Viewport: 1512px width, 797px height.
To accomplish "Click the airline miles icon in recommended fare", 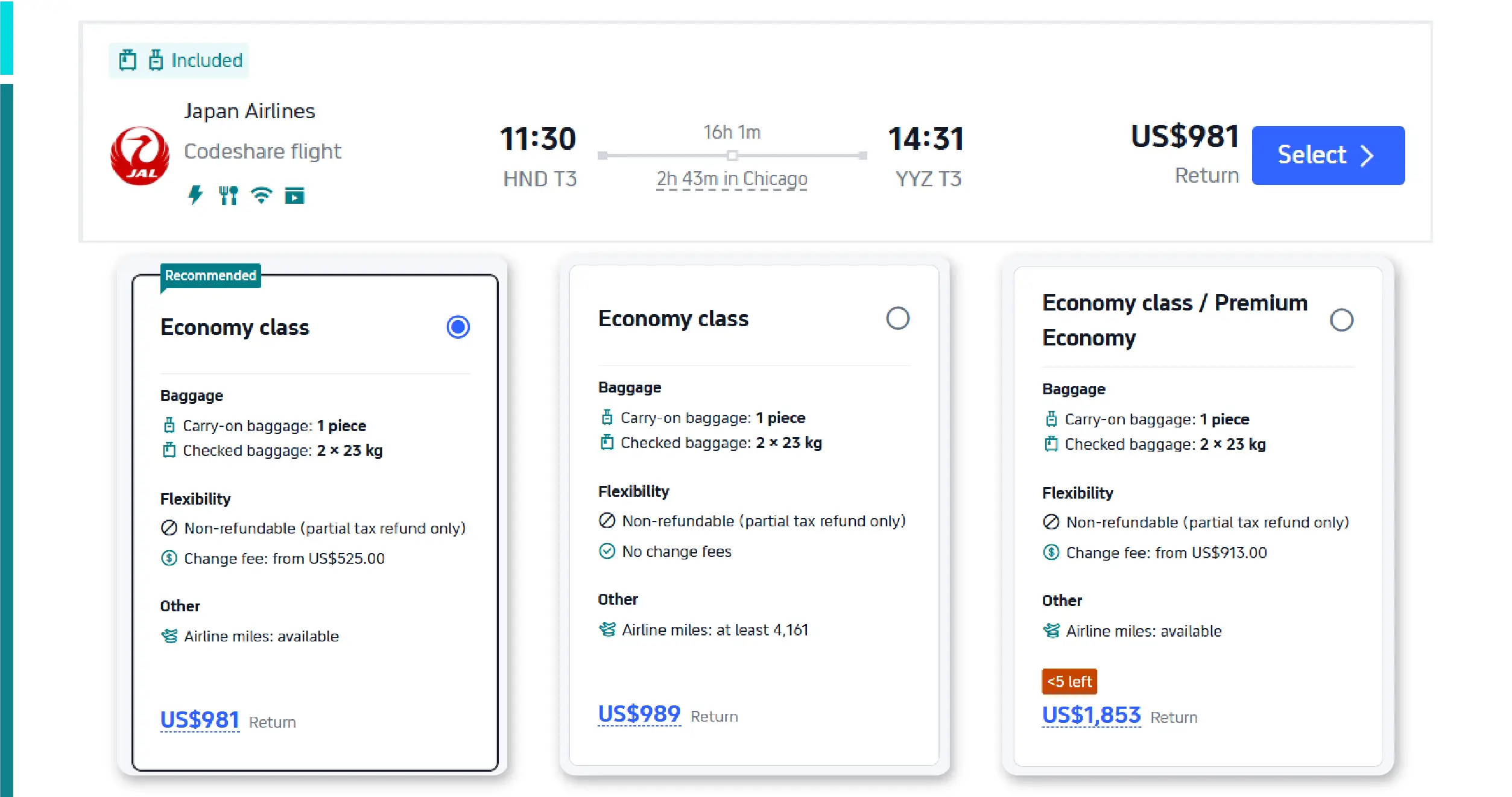I will [169, 636].
